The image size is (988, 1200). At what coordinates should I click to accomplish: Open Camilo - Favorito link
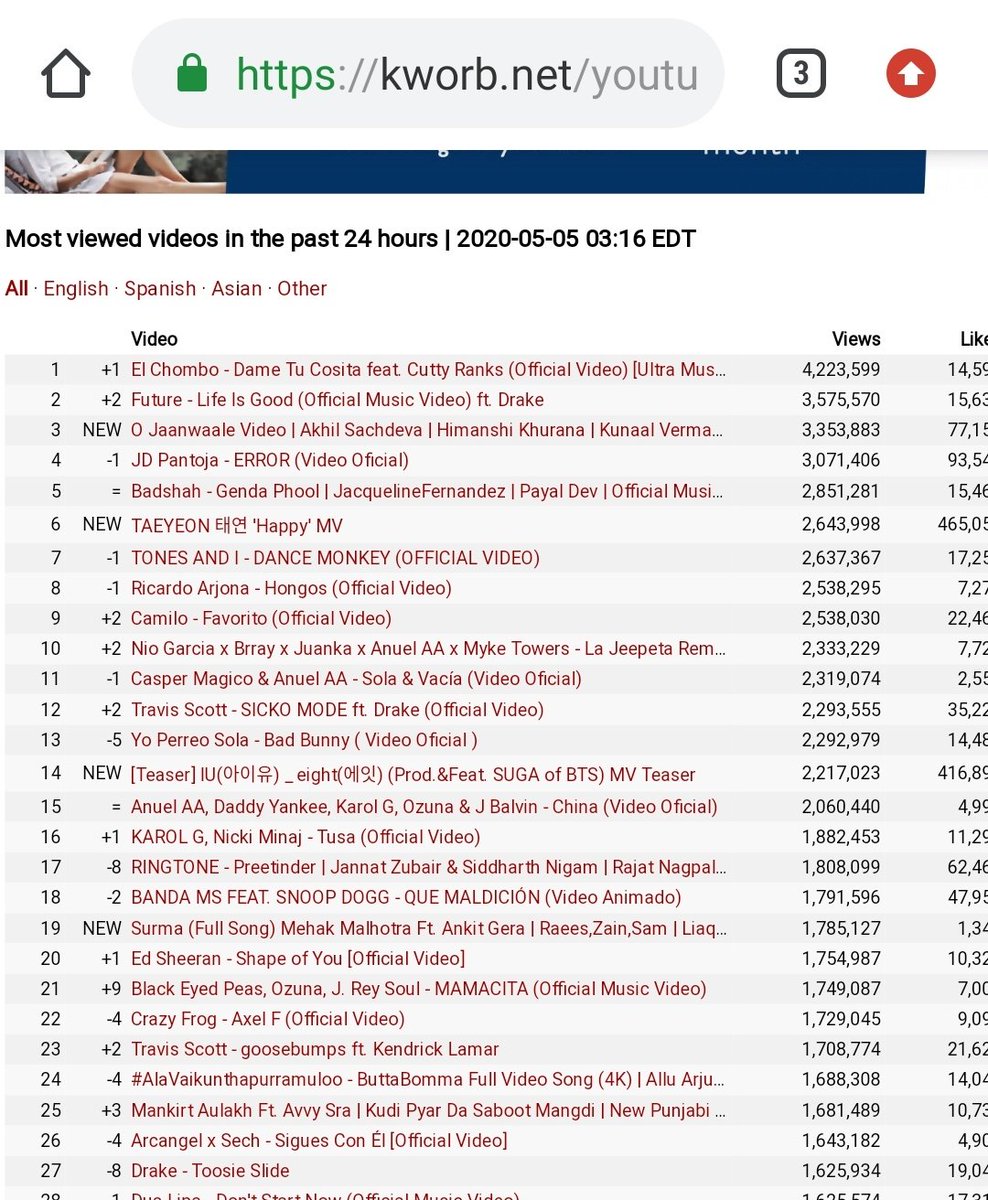[x=261, y=618]
